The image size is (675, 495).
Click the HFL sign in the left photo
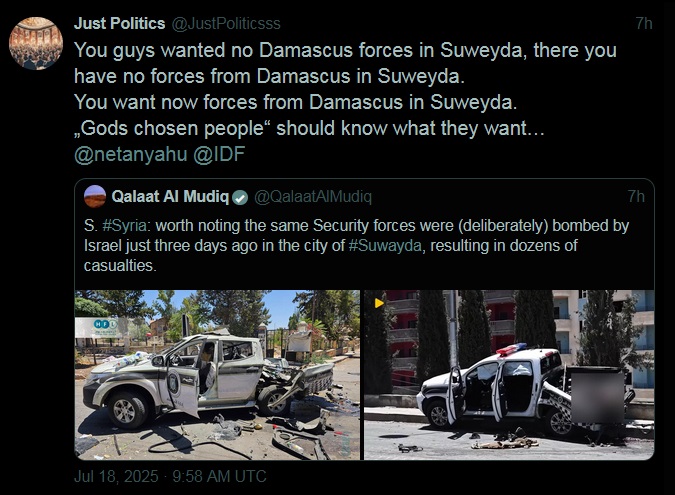[x=102, y=328]
